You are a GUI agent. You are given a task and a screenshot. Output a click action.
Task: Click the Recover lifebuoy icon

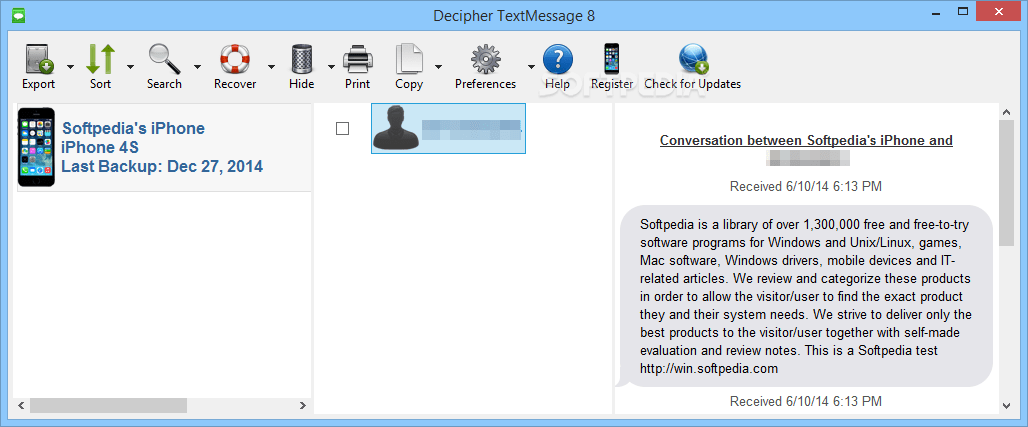click(235, 59)
